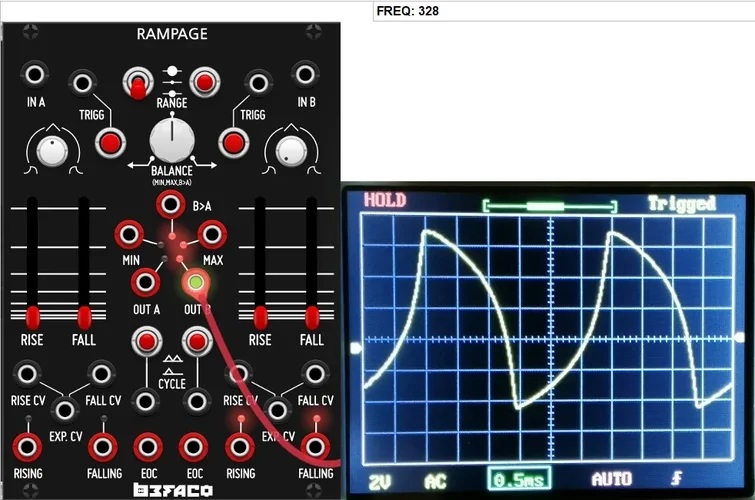Click the right channel RISE slider handle
755x500 pixels.
pyautogui.click(x=260, y=317)
